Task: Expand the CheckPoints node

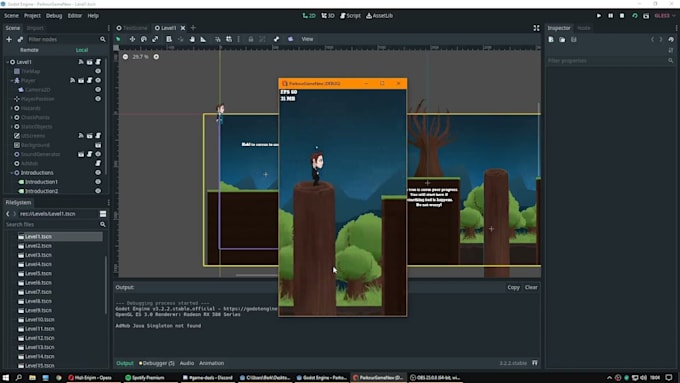Action: [12, 117]
